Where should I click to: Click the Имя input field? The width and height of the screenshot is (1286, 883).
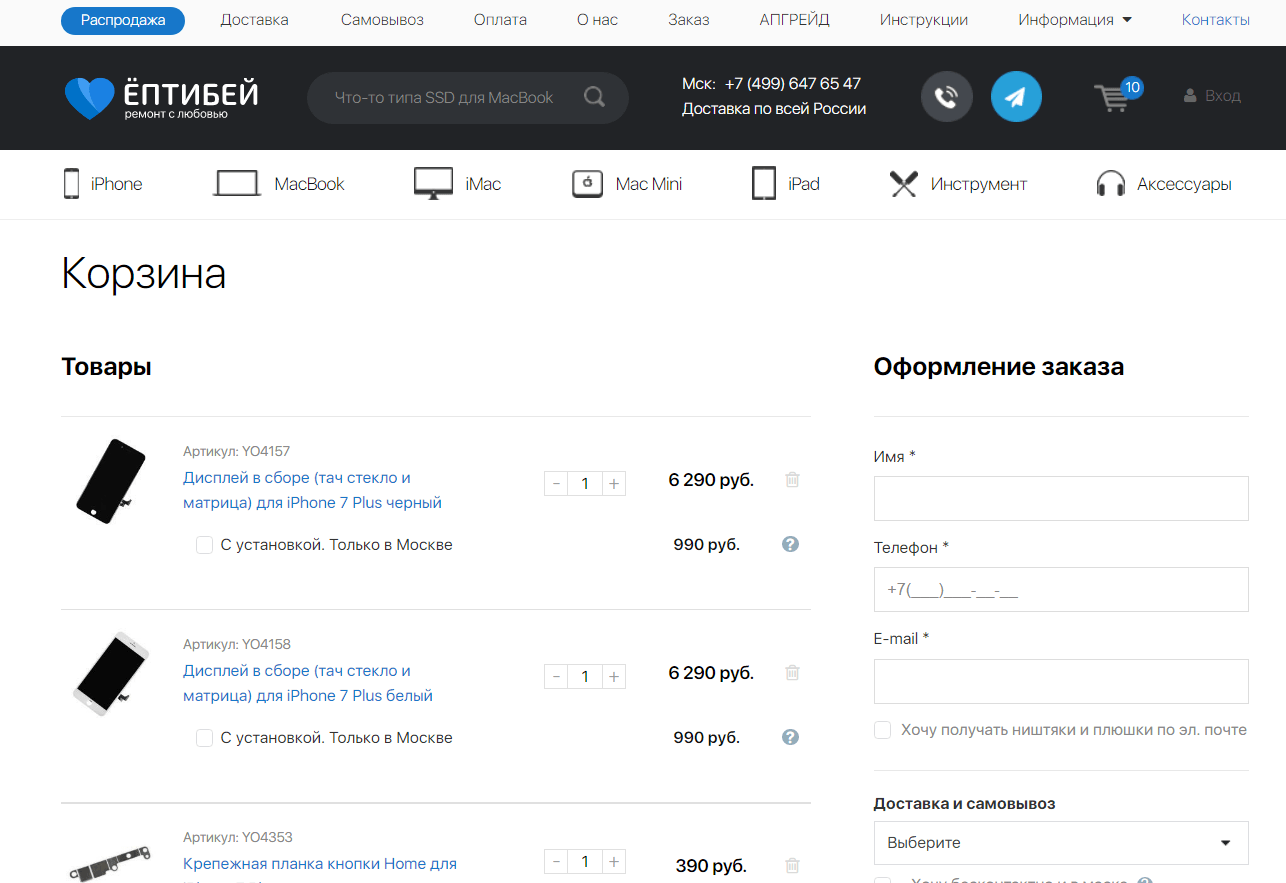[x=1061, y=498]
